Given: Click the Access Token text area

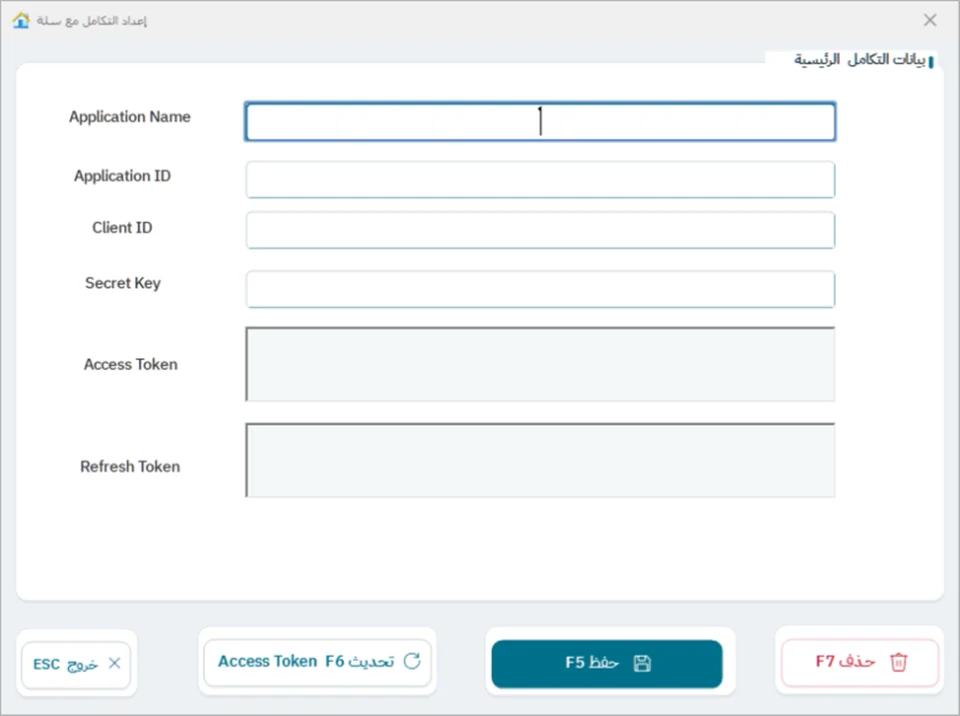Looking at the screenshot, I should click(x=540, y=364).
